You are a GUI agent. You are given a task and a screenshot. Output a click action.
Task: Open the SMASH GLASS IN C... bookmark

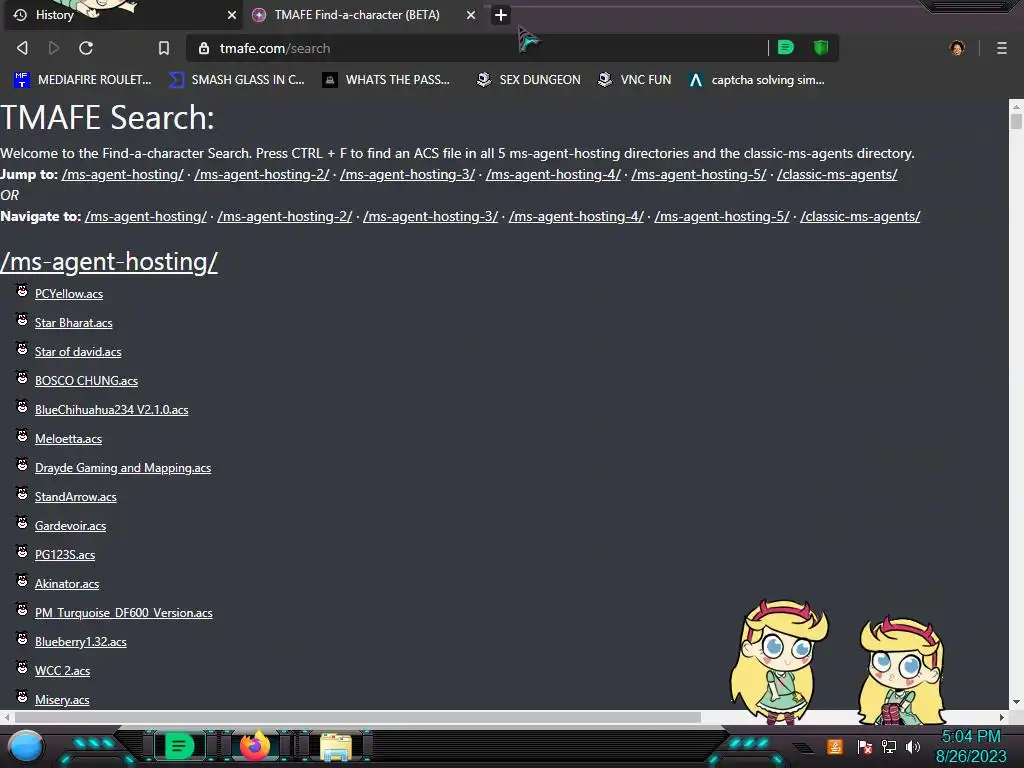(236, 80)
